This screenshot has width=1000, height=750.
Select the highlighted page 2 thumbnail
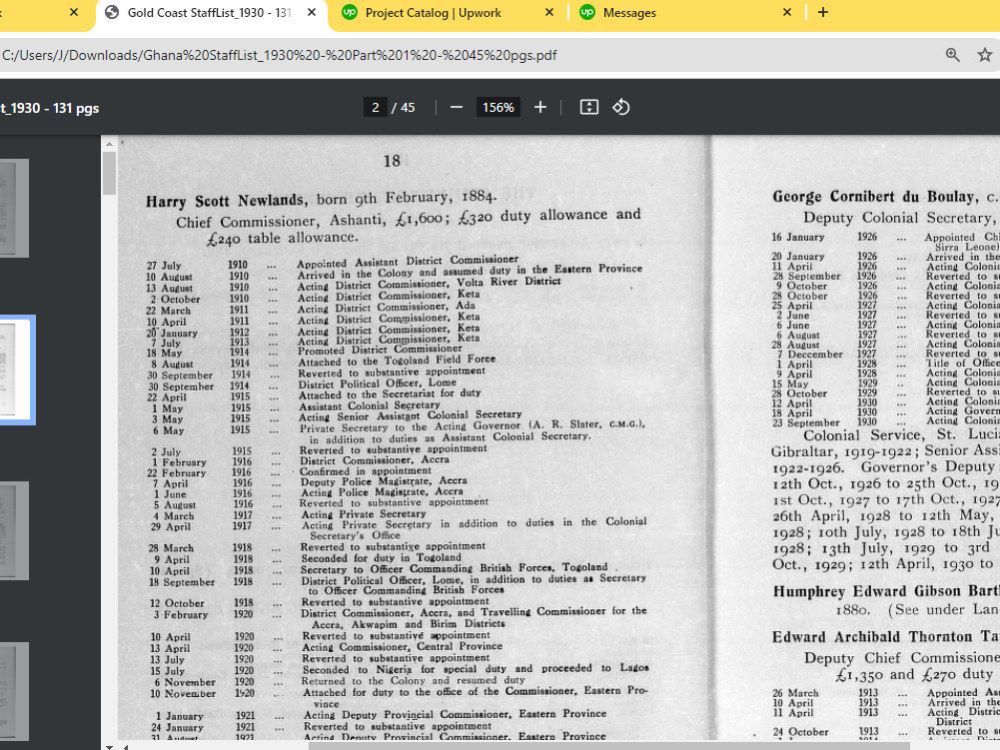pyautogui.click(x=17, y=370)
